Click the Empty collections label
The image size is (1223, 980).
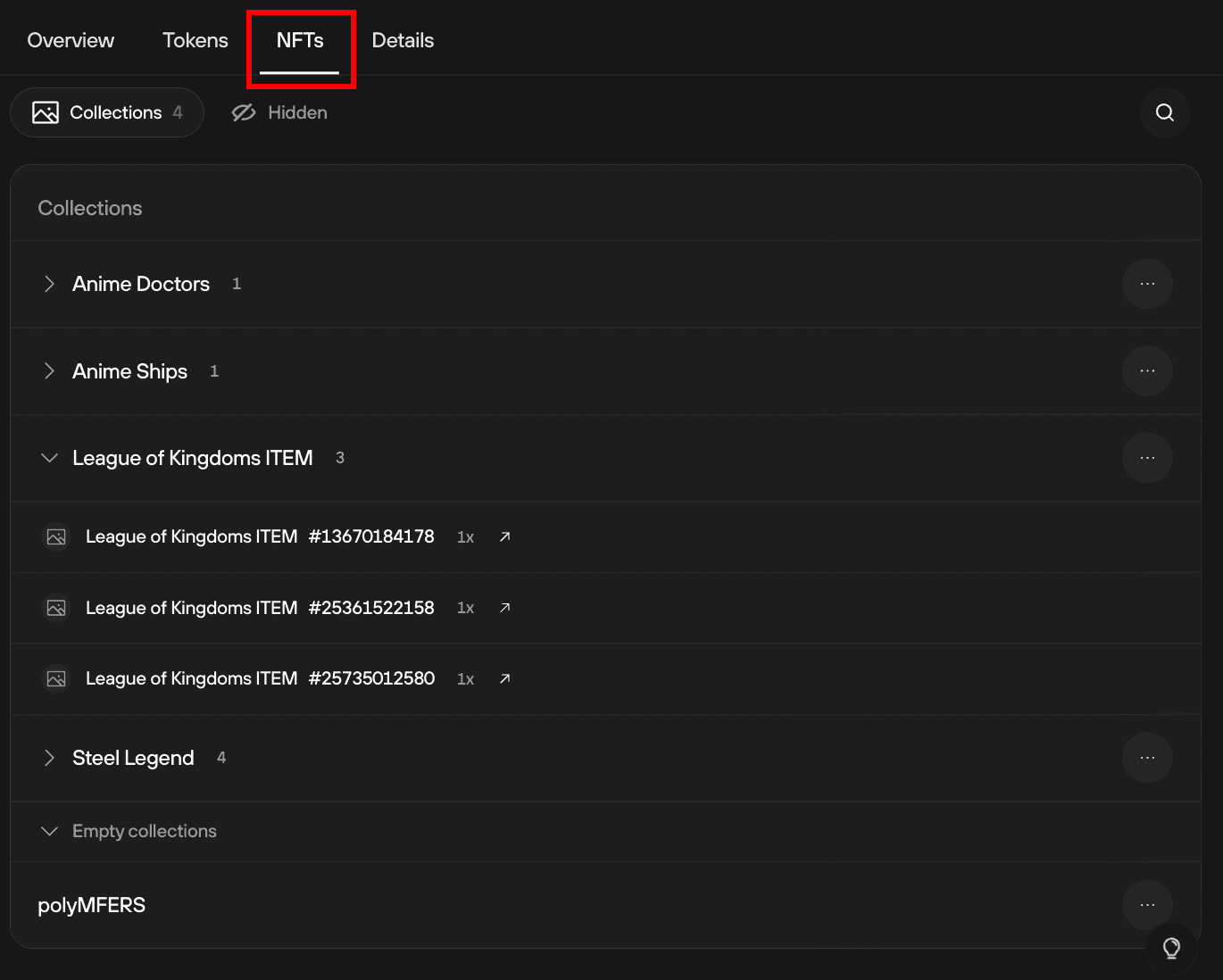click(x=145, y=831)
